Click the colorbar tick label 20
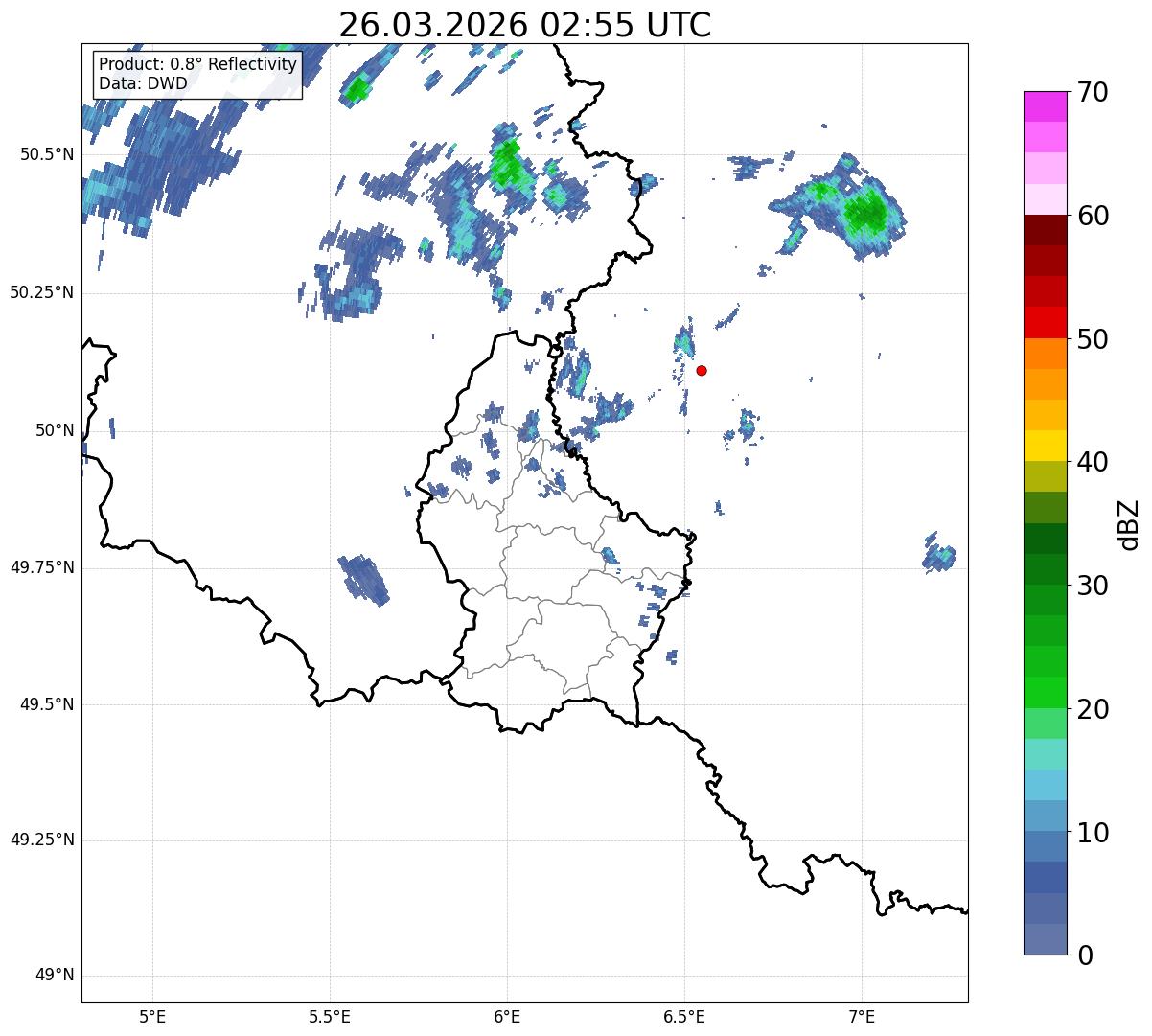Screen dimensions: 1152x1036 coord(1093,709)
